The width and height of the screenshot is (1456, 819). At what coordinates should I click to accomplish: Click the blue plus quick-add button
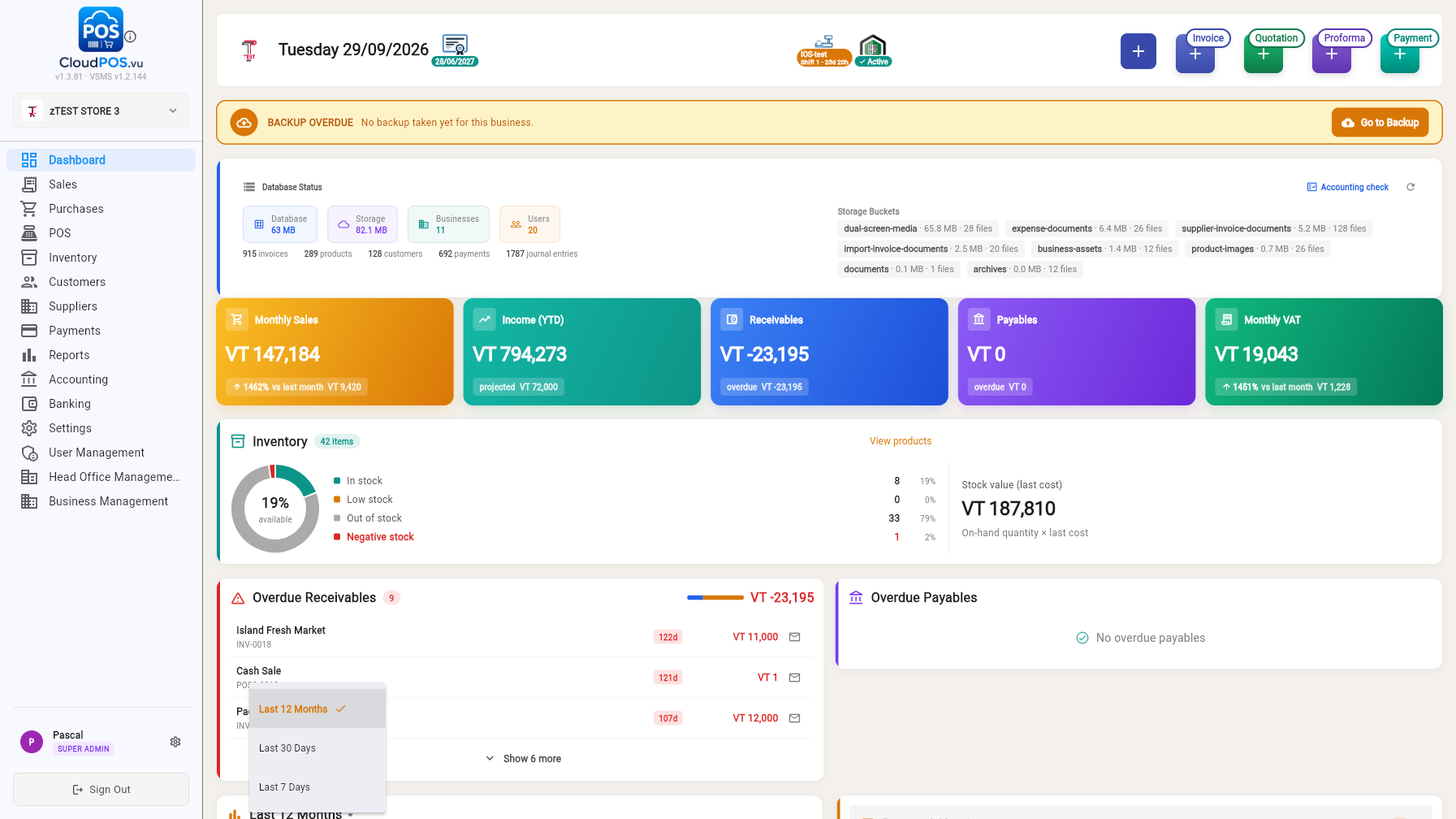pos(1138,51)
